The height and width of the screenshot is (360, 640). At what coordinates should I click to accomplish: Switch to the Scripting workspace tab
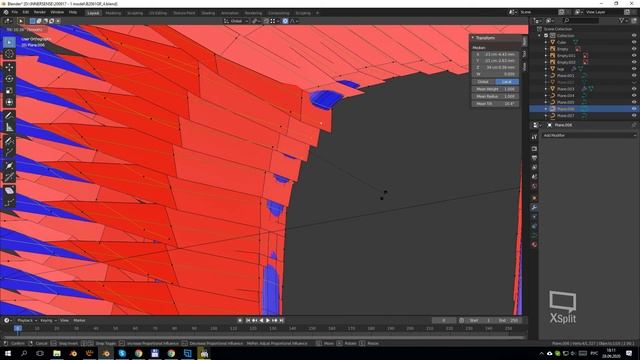pos(303,13)
